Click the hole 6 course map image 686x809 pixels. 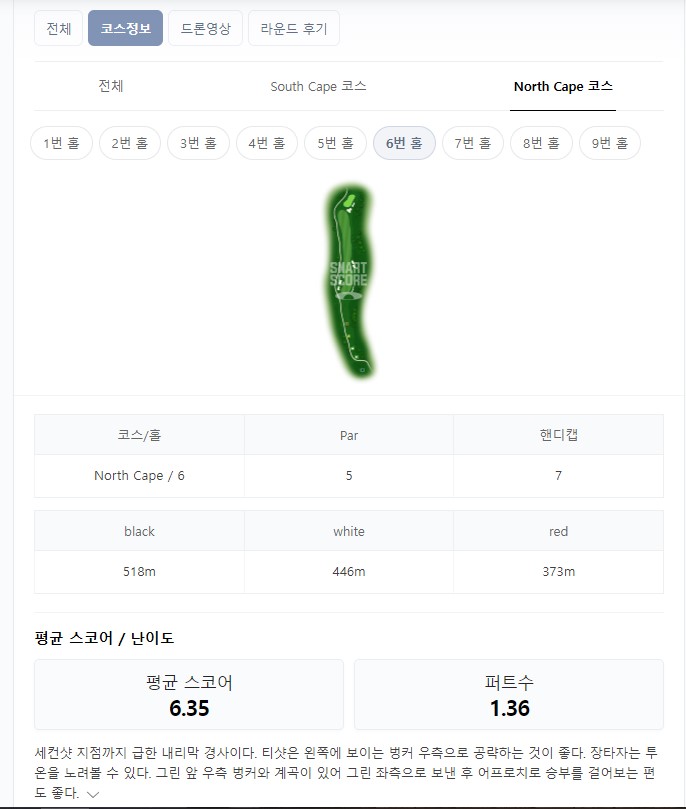pos(350,282)
